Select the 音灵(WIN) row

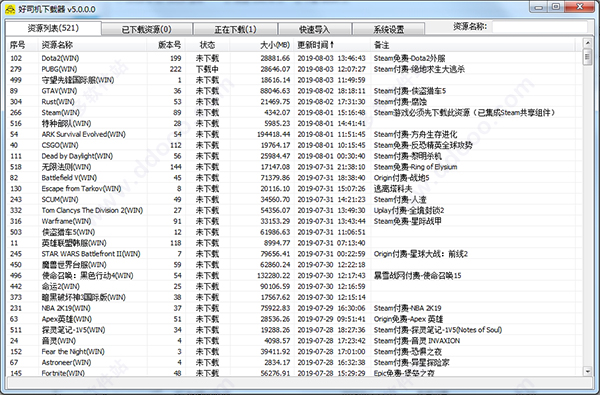pos(295,341)
